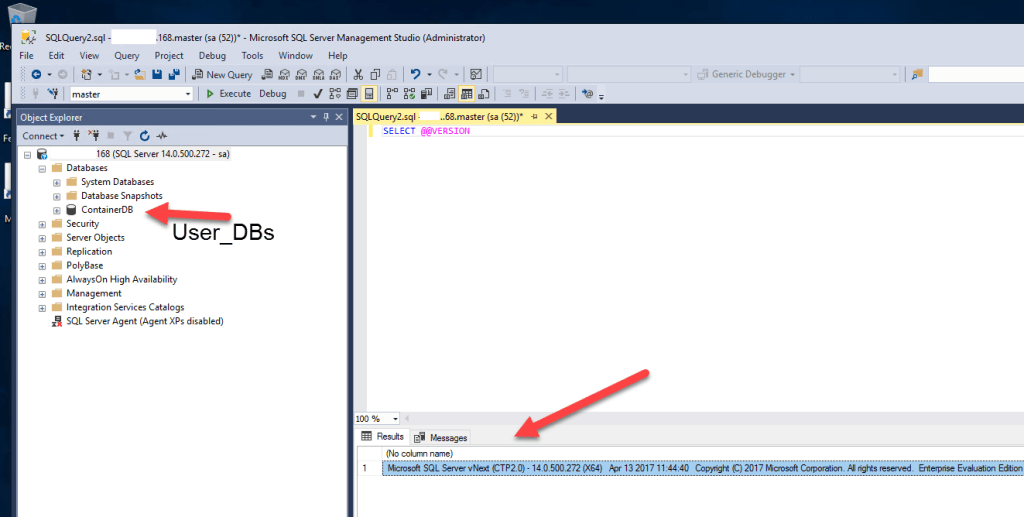Viewport: 1024px width, 517px height.
Task: Switch to the Messages tab
Action: pos(441,437)
